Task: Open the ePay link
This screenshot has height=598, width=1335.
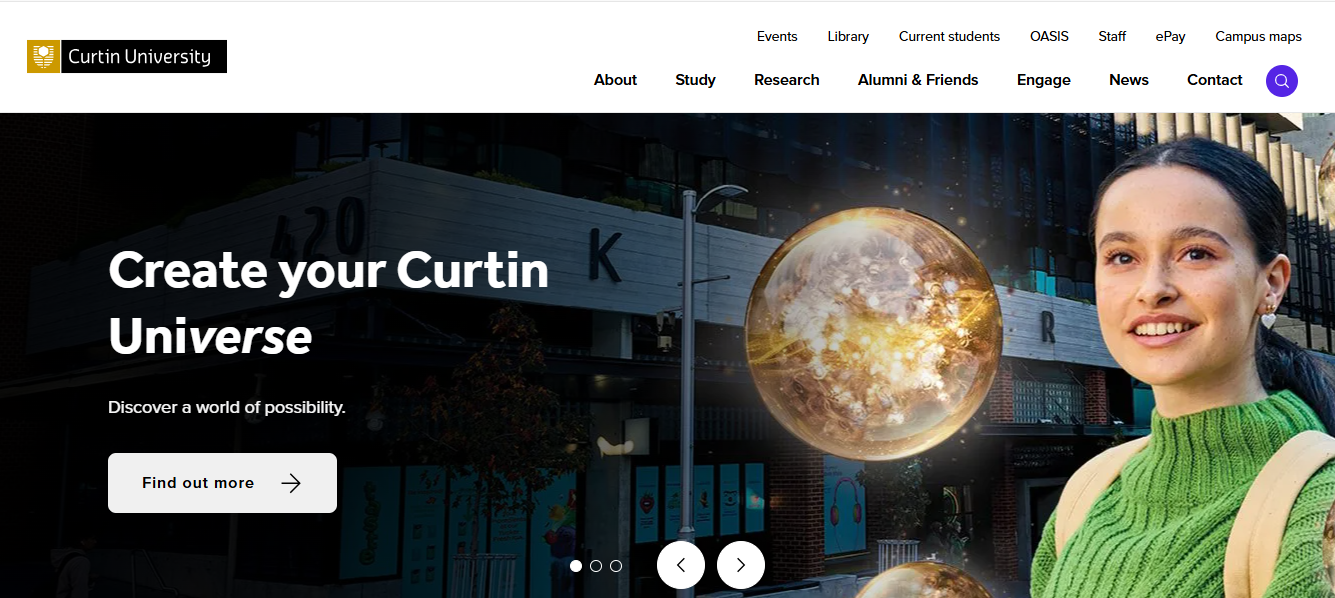Action: point(1170,37)
